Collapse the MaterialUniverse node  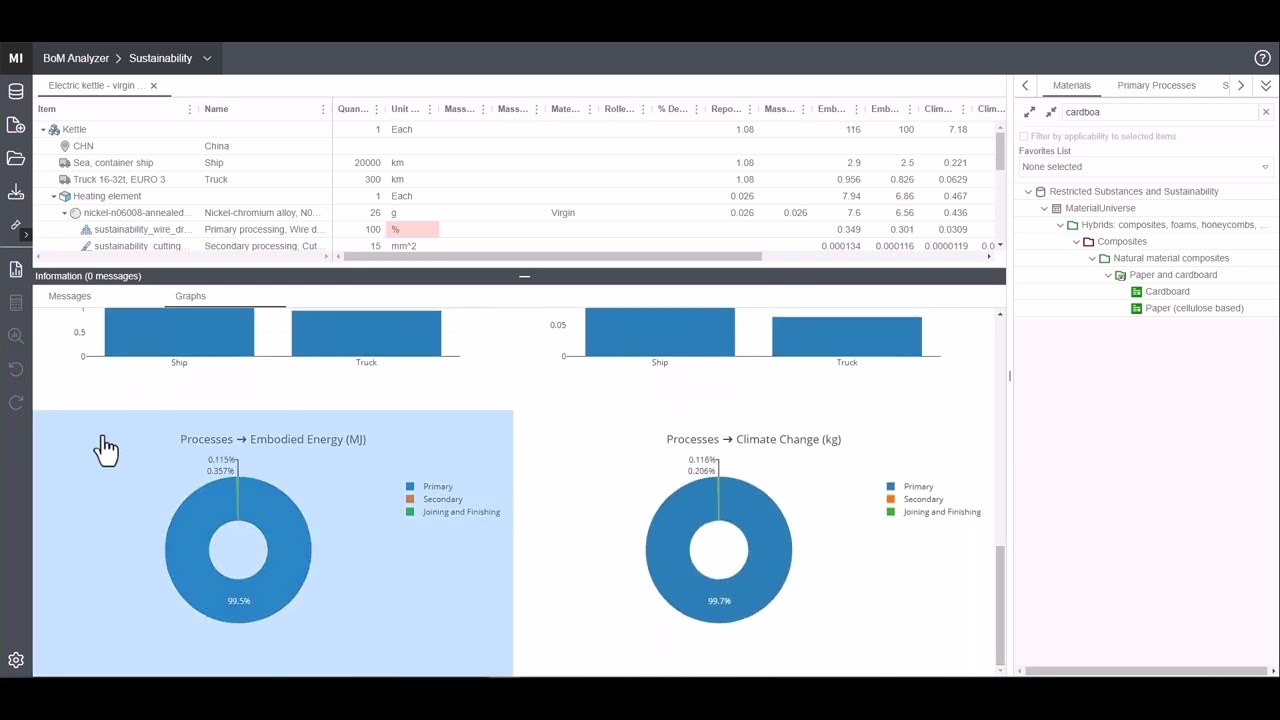click(1044, 208)
